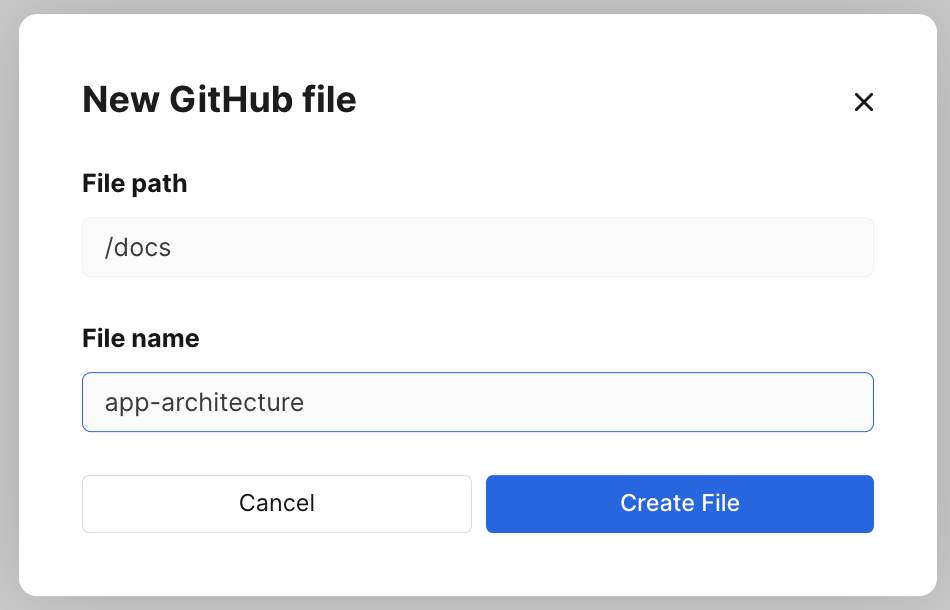Abort new file with the white Cancel button

(277, 504)
